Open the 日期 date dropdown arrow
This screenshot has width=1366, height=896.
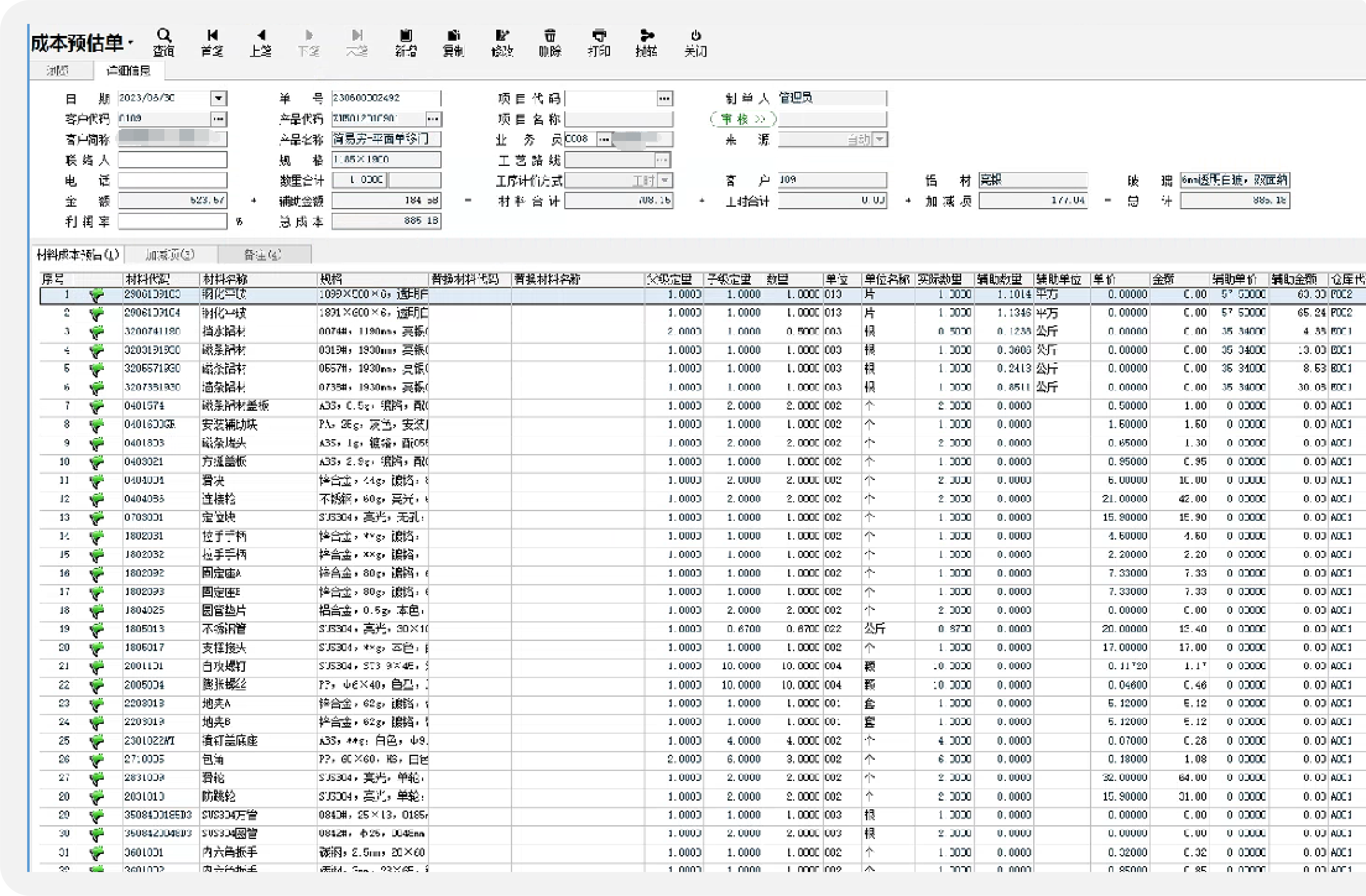[x=219, y=98]
